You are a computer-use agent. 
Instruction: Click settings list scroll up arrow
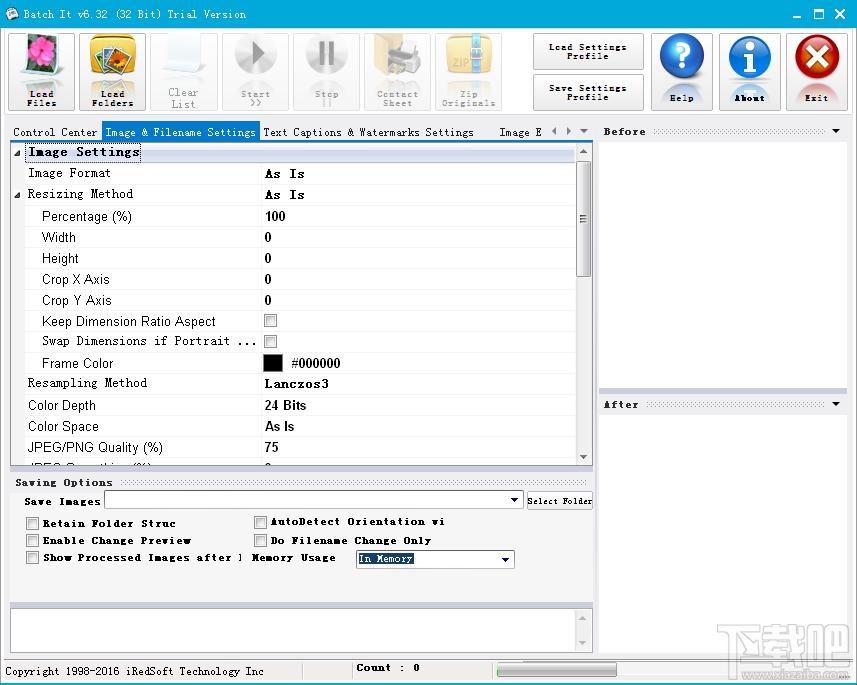pyautogui.click(x=584, y=151)
